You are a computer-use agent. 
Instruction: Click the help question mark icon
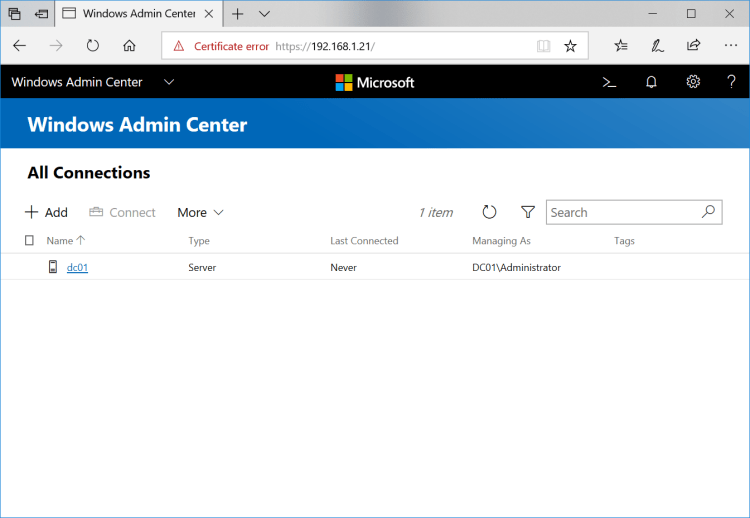coord(731,82)
